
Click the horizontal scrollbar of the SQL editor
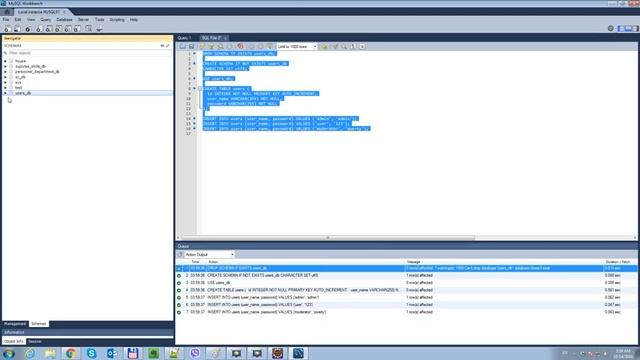pos(328,238)
